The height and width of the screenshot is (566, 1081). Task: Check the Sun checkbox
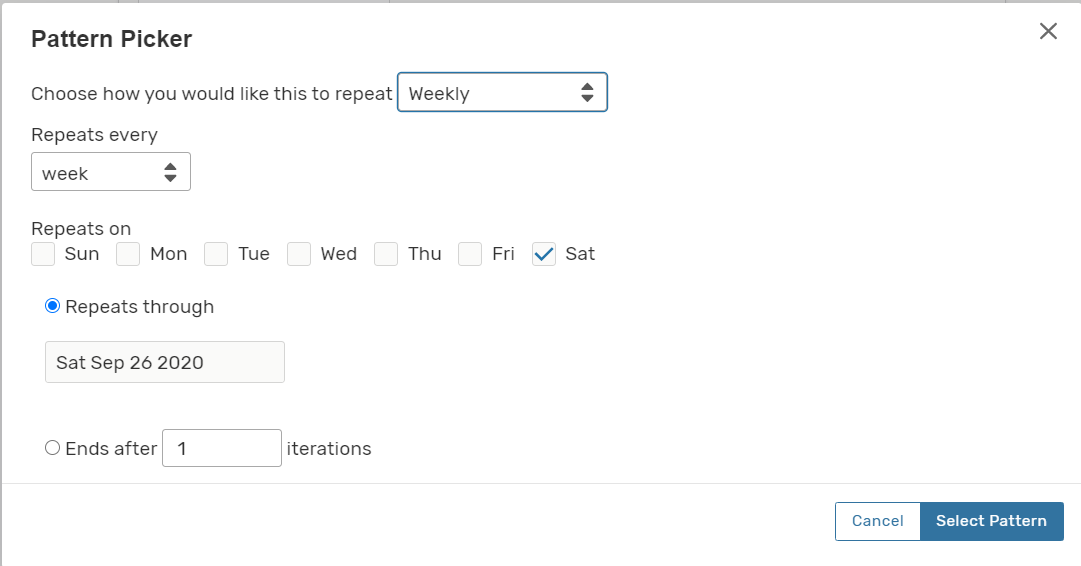(x=43, y=254)
